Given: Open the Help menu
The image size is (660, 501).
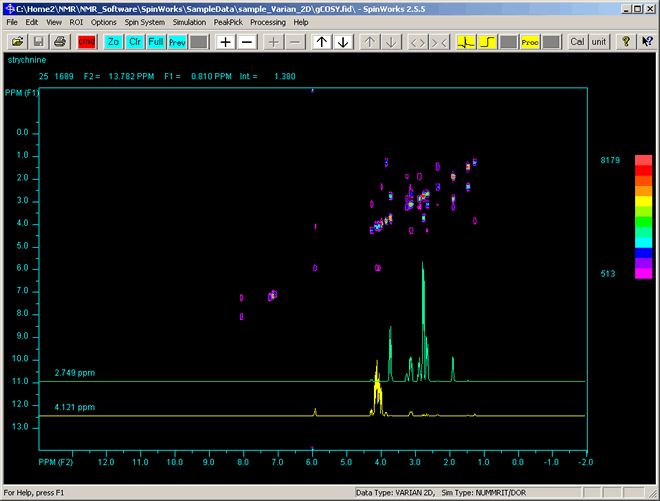Looking at the screenshot, I should (x=301, y=22).
